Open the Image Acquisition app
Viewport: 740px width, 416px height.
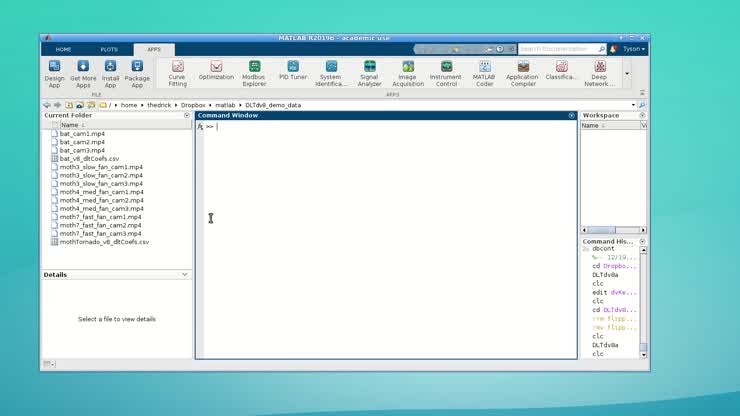pyautogui.click(x=407, y=70)
